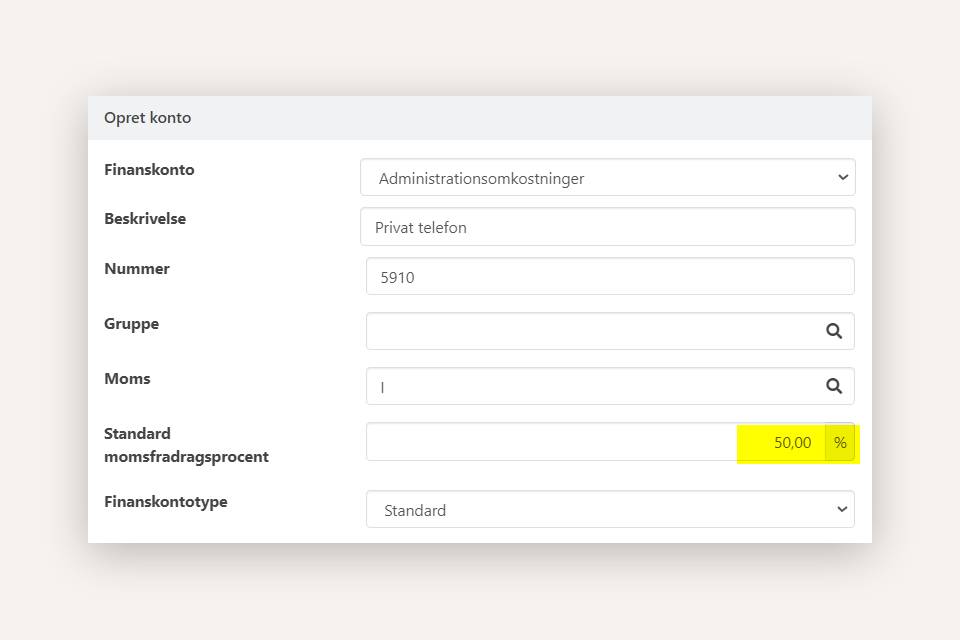Click the Gruppe search magnifier icon

point(833,331)
